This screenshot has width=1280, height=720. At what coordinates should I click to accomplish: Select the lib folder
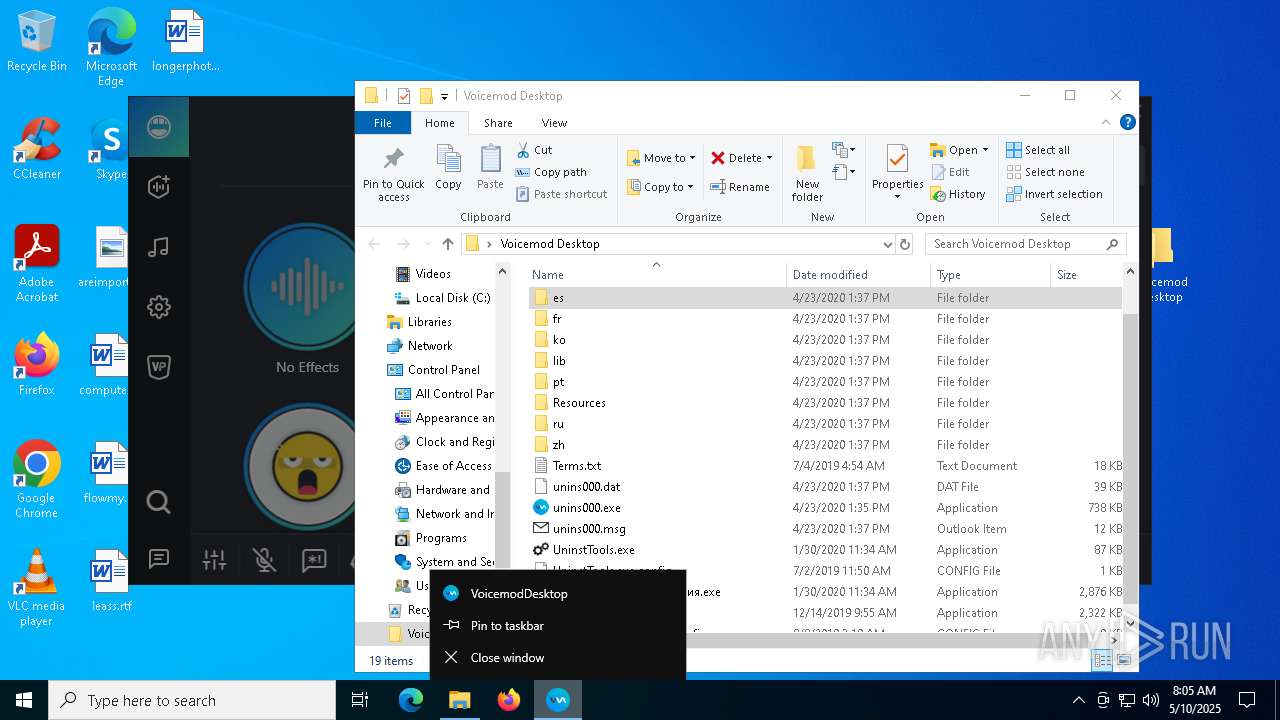point(559,361)
